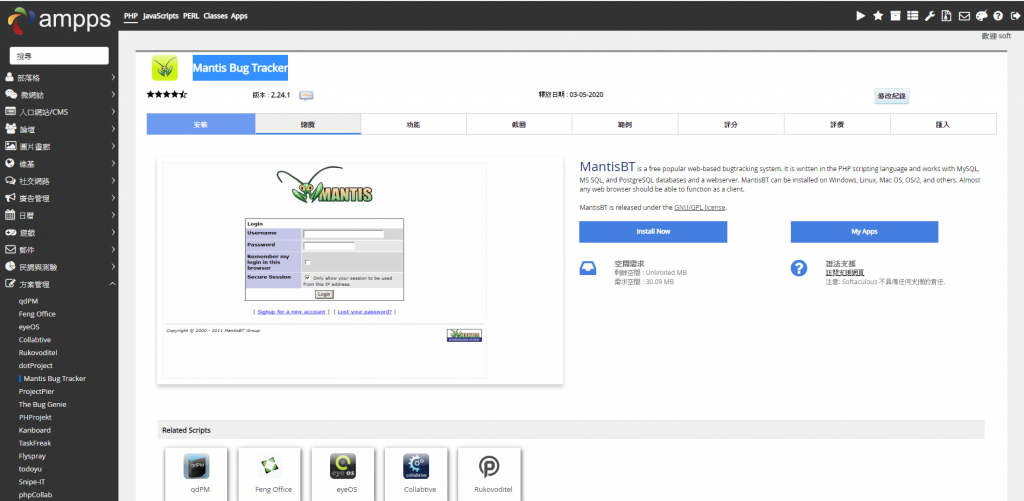
Task: Open the Apps menu in the top bar
Action: pos(239,16)
